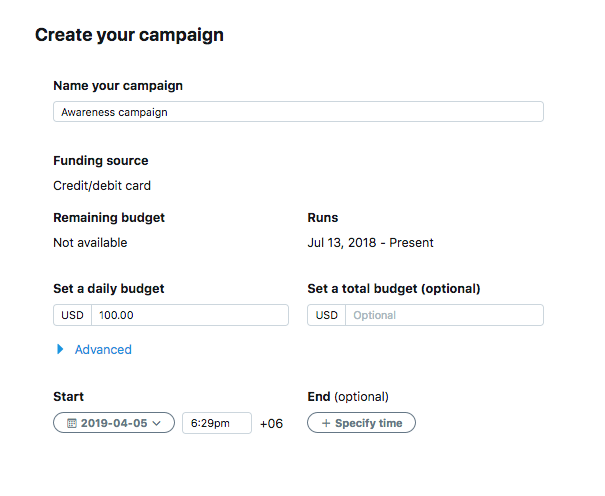
Task: Edit the 6:29pm start time field
Action: pyautogui.click(x=216, y=424)
